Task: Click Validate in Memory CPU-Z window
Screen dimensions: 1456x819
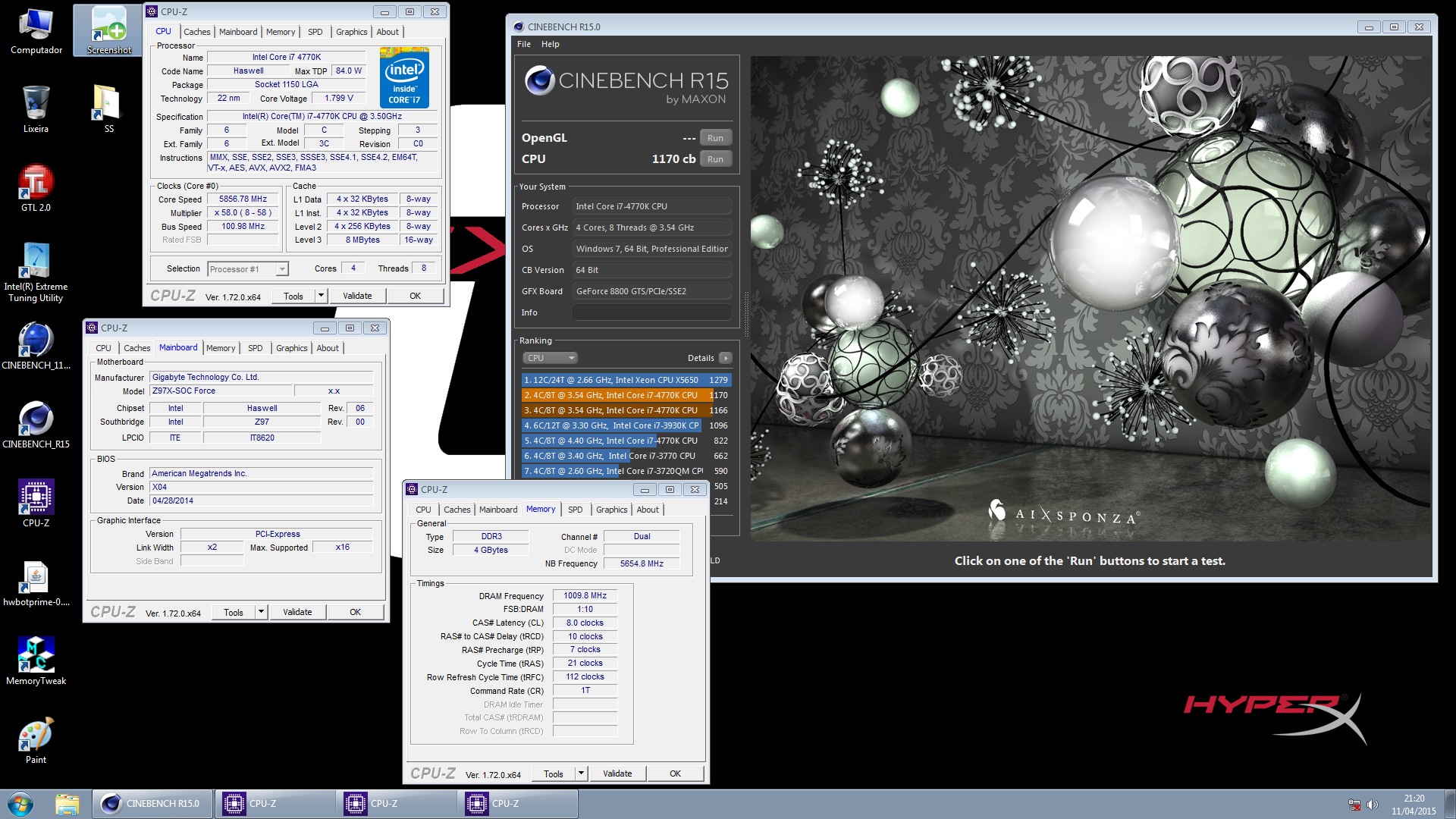Action: click(x=617, y=773)
